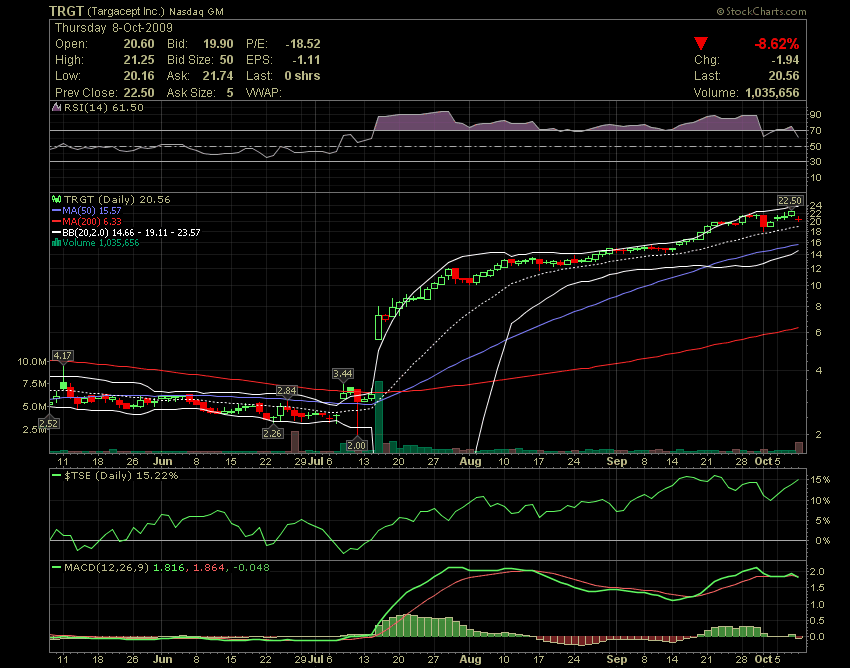This screenshot has width=850, height=668.
Task: Click the 2.5M volume axis label
Action: [34, 429]
